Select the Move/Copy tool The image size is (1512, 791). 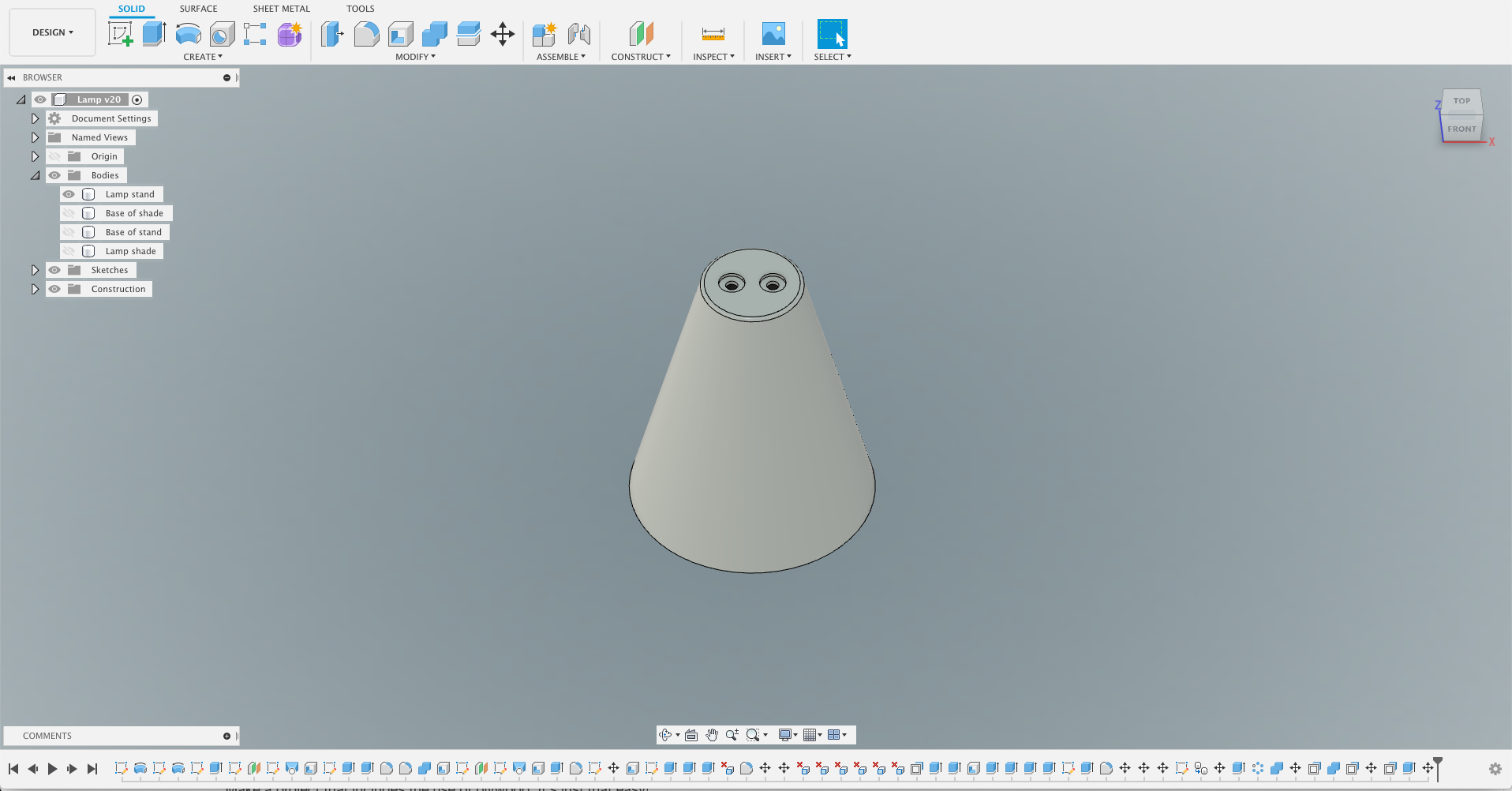click(503, 33)
